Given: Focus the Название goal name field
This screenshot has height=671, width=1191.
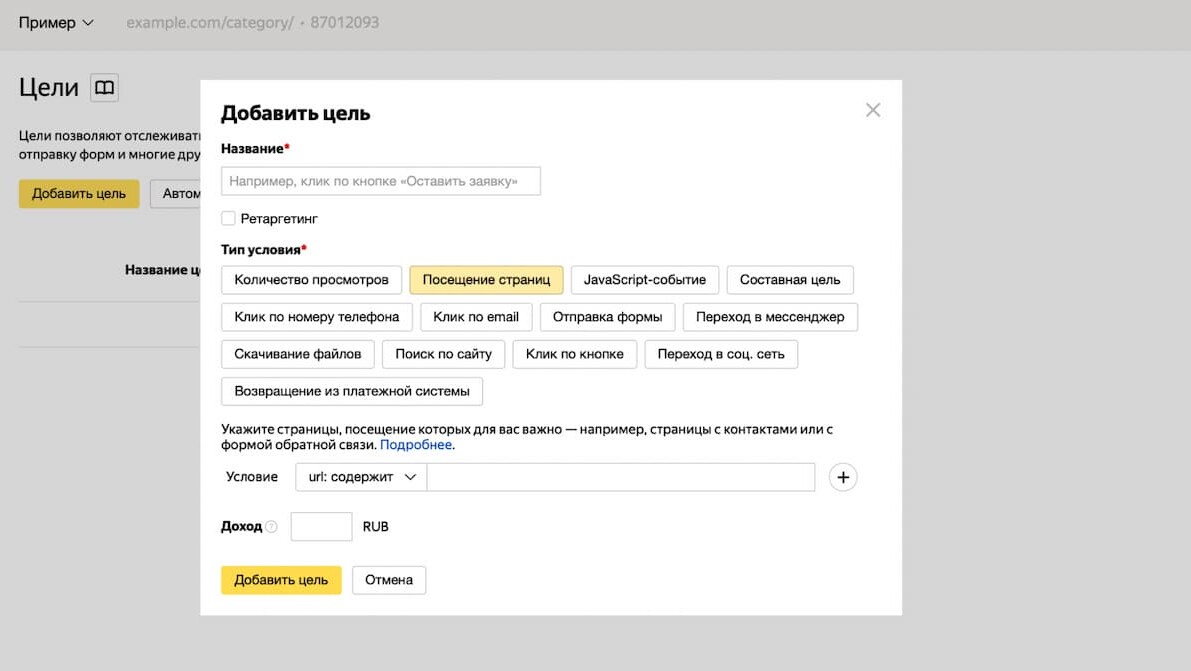Looking at the screenshot, I should (x=380, y=181).
